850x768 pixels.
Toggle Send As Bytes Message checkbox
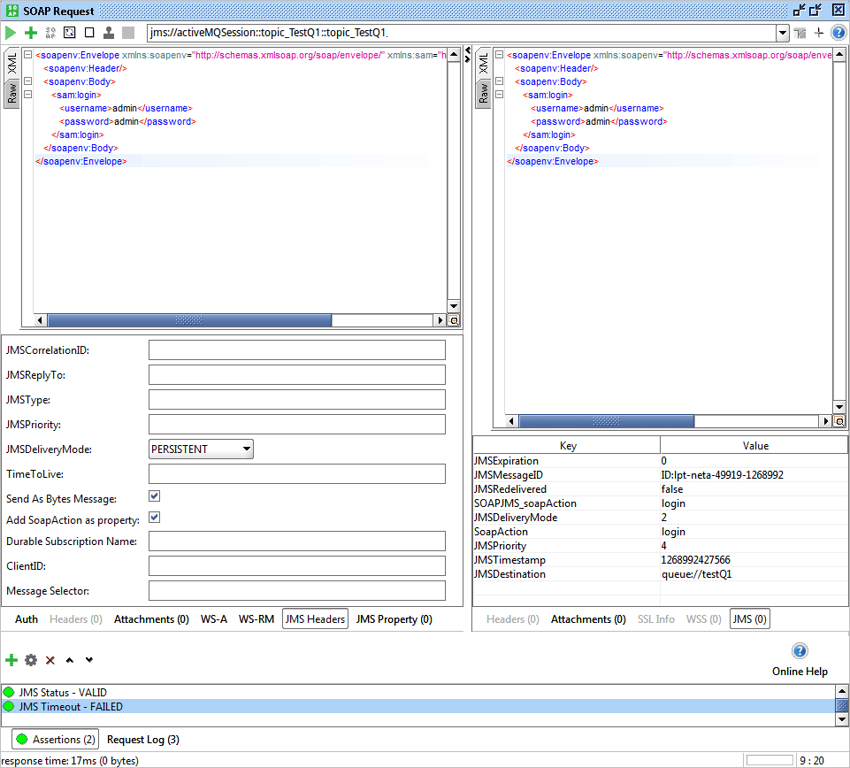click(154, 496)
